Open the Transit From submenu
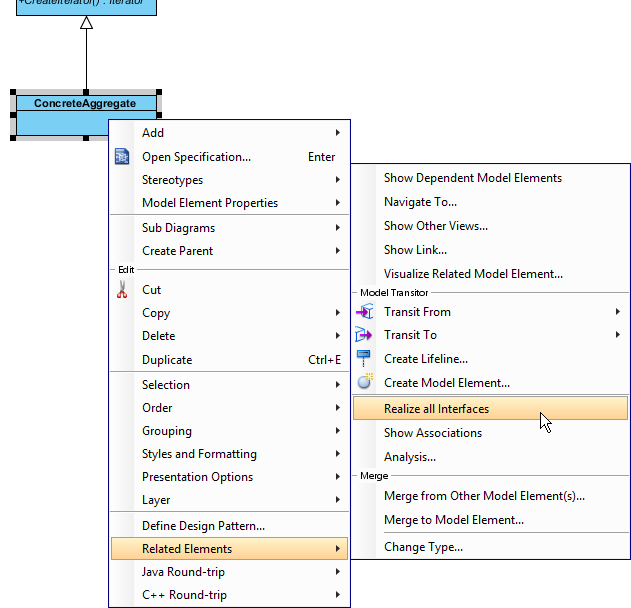Screen dimensions: 631x608 pyautogui.click(x=491, y=312)
